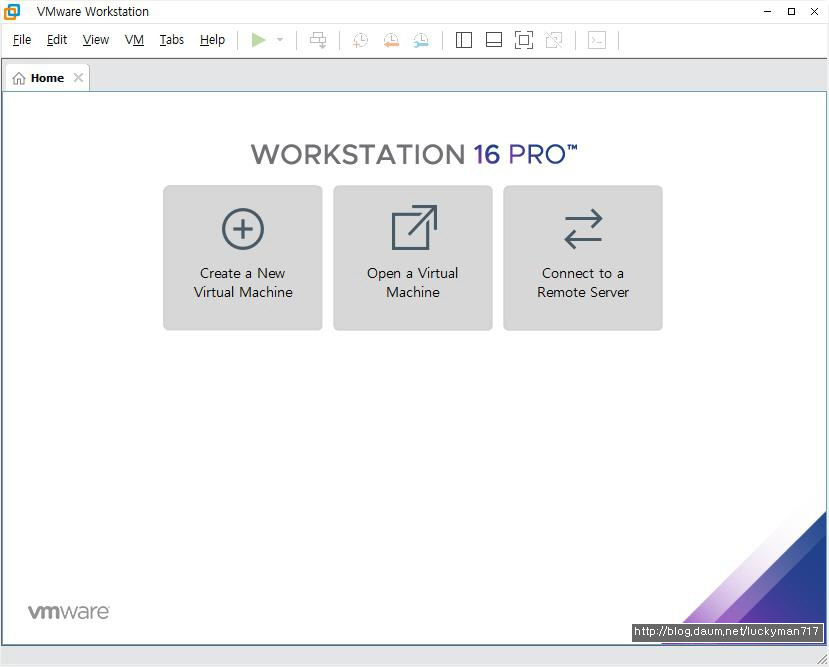This screenshot has width=829, height=667.
Task: Close the Home tab
Action: [78, 78]
